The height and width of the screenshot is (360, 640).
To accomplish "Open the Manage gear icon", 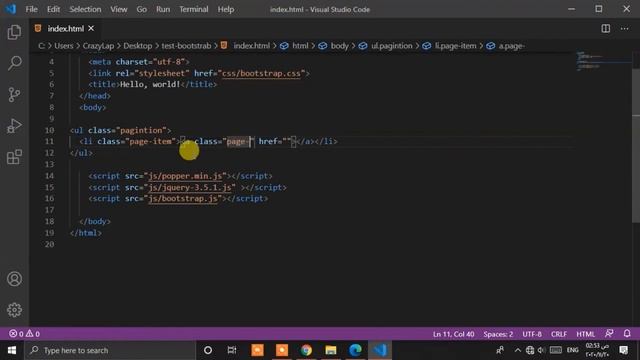I will click(14, 310).
